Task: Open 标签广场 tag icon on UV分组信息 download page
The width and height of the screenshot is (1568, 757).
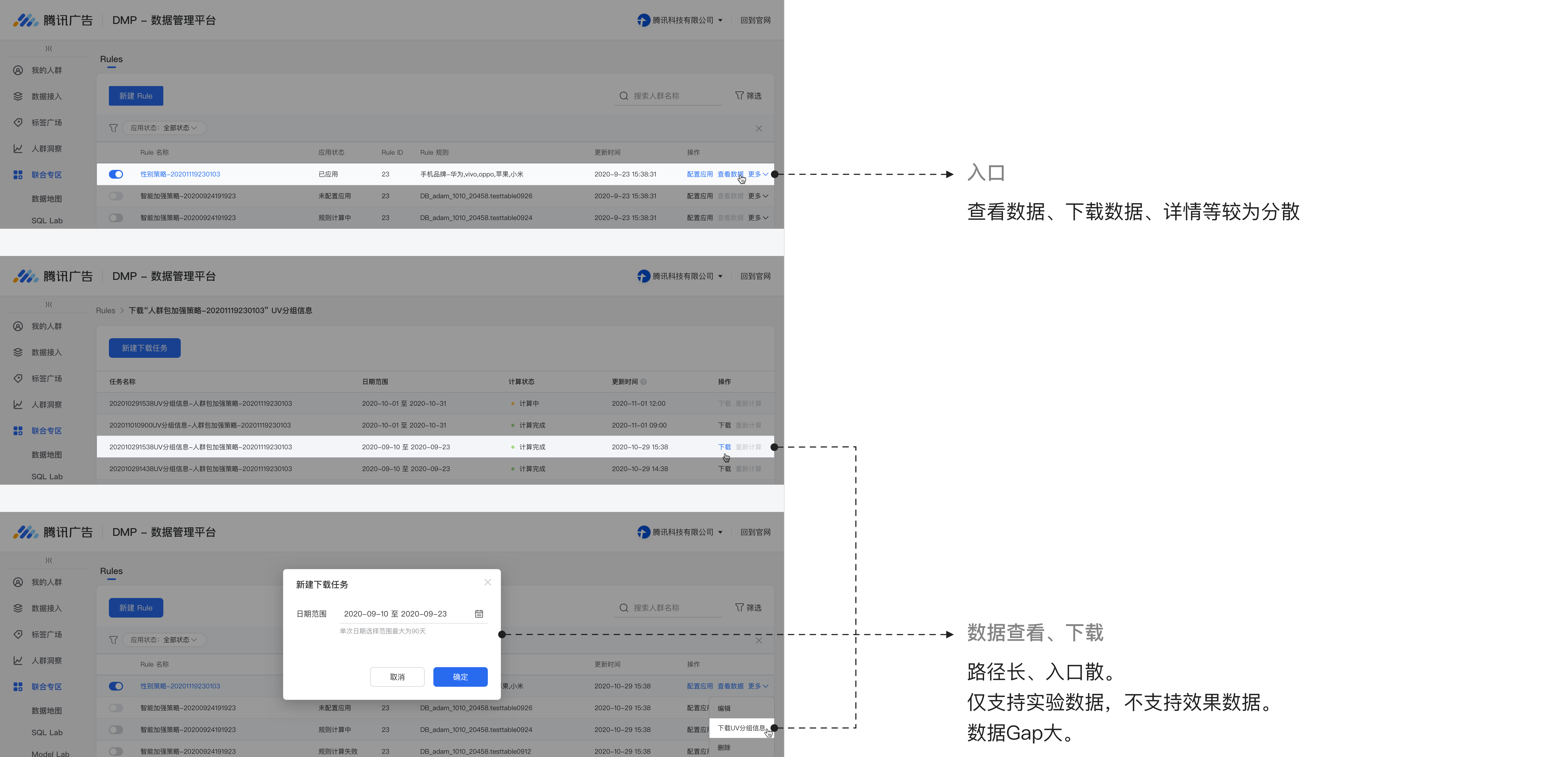Action: [x=18, y=379]
